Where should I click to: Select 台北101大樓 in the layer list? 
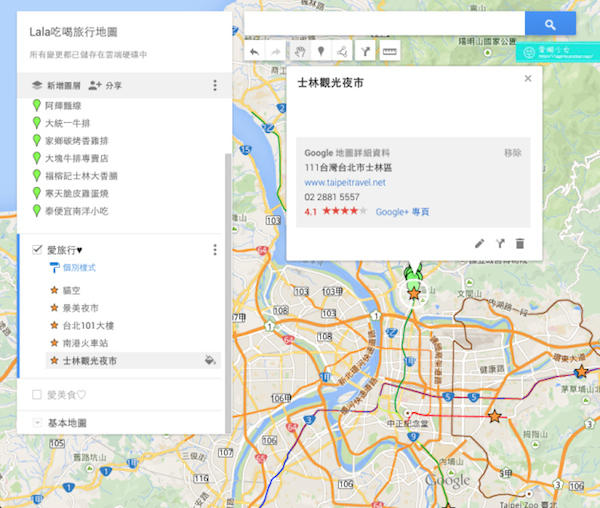tap(88, 326)
